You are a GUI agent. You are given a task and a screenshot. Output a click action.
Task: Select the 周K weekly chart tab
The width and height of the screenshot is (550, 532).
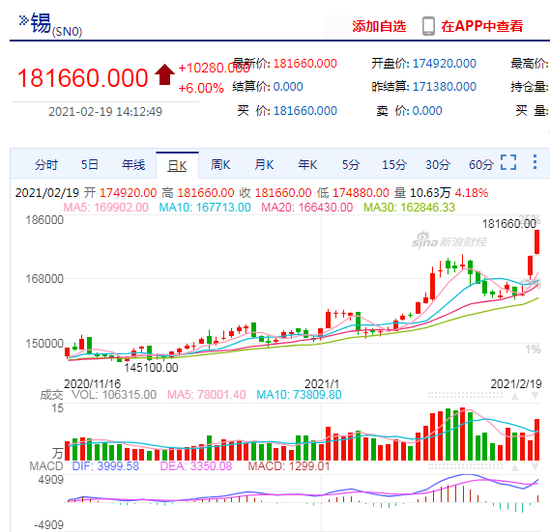tap(220, 164)
